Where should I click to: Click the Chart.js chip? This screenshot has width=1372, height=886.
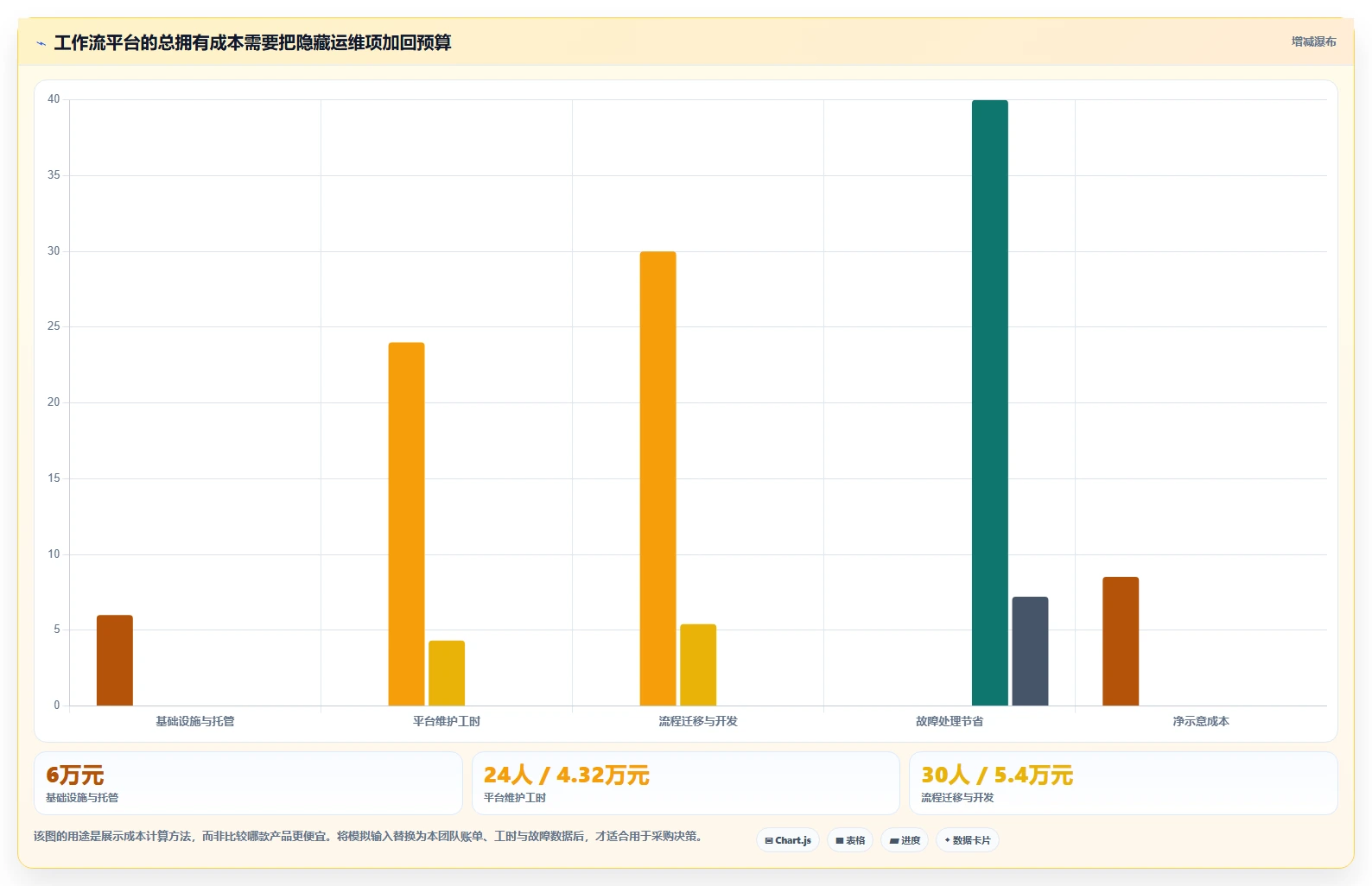[788, 840]
